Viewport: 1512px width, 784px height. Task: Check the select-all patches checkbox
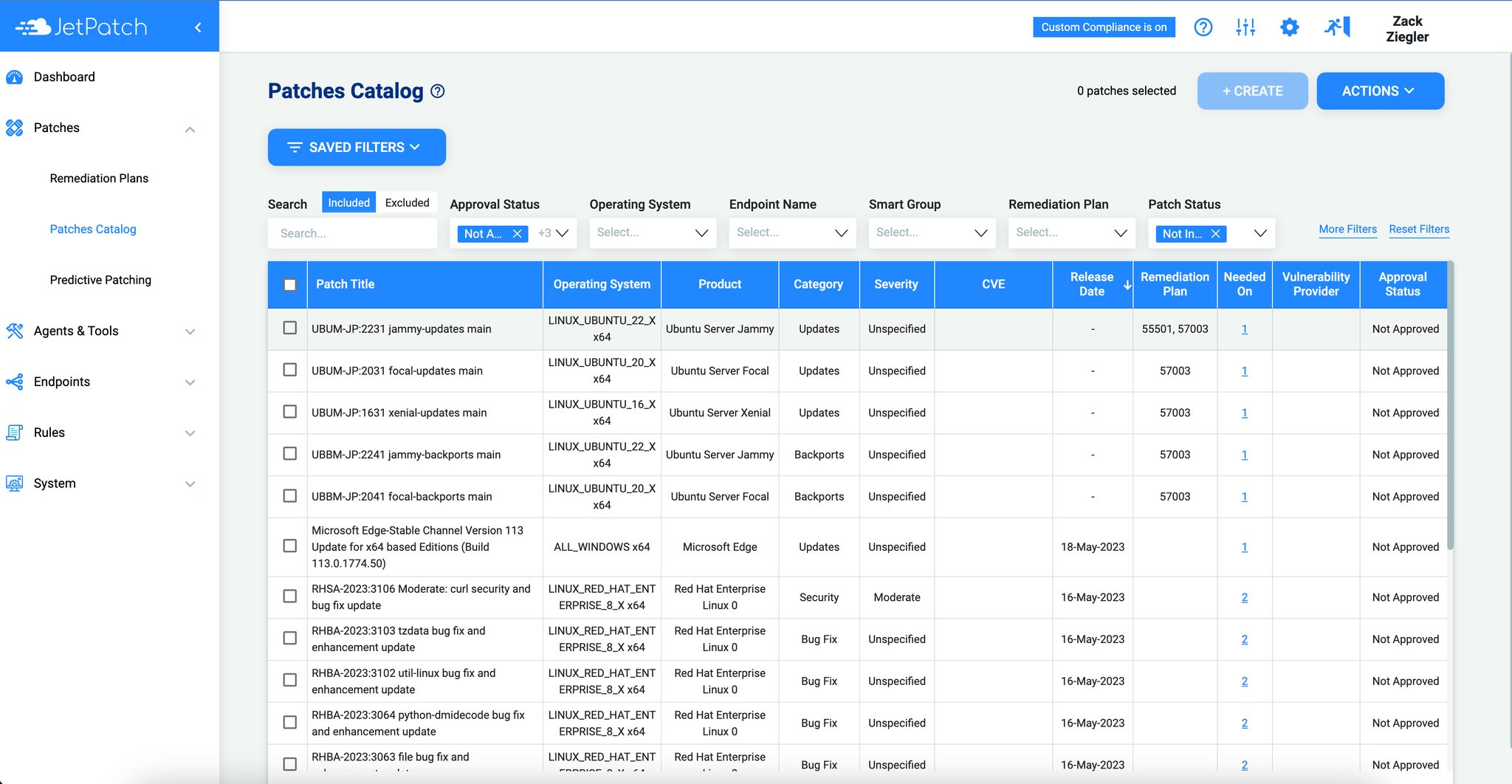(x=288, y=284)
